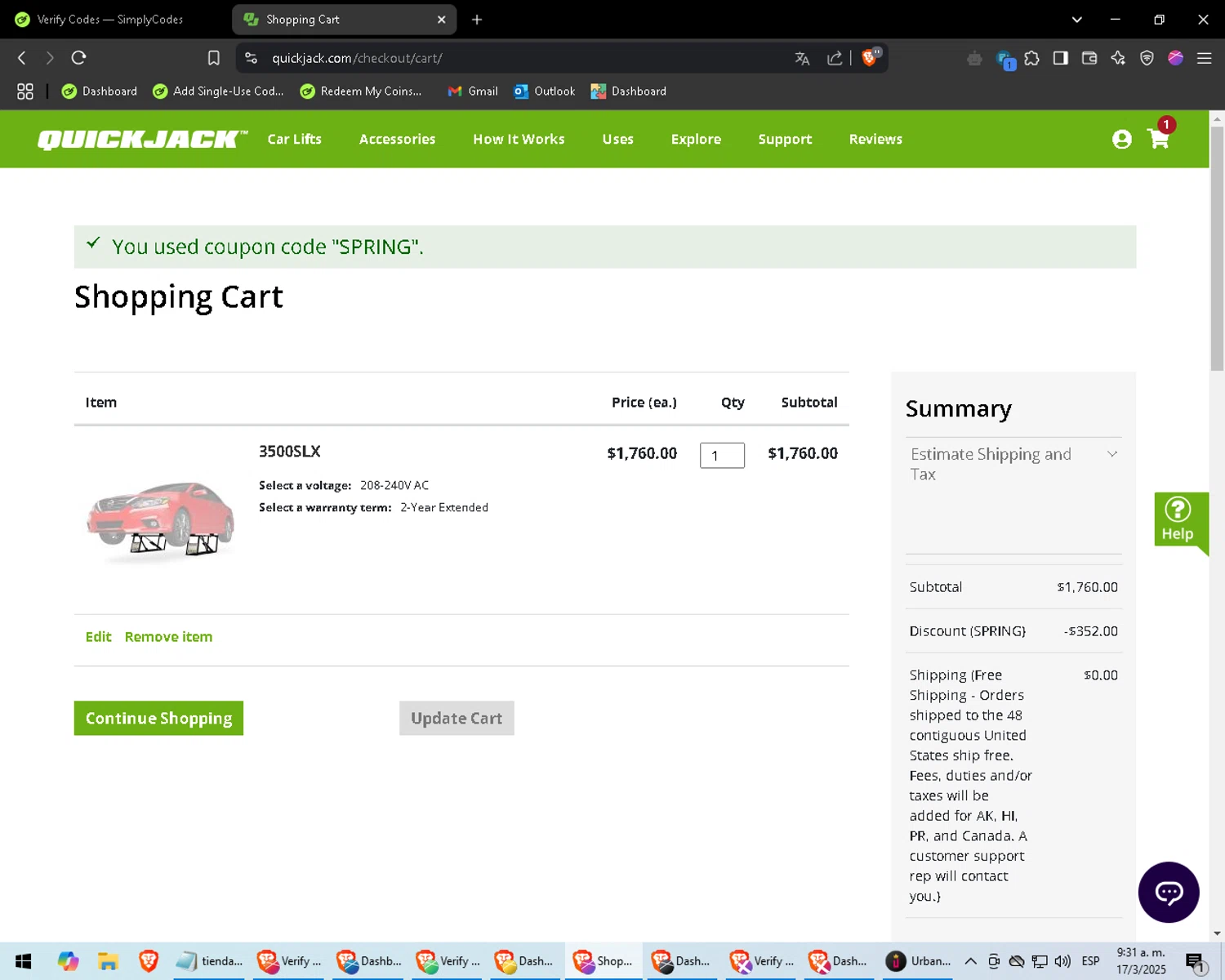Open the translate page icon in address bar
Screen dimensions: 1225x980
pos(802,58)
